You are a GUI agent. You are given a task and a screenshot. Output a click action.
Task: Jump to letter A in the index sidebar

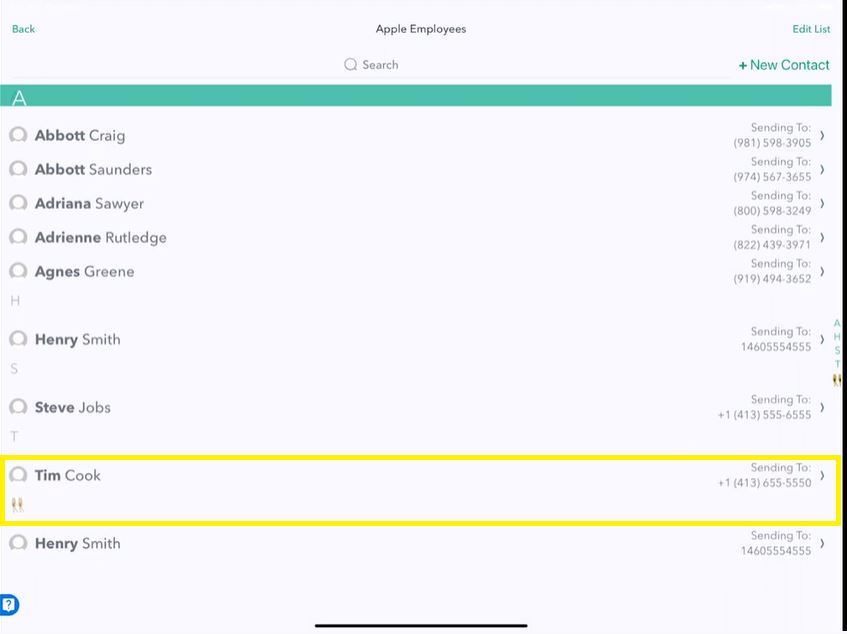click(x=837, y=324)
